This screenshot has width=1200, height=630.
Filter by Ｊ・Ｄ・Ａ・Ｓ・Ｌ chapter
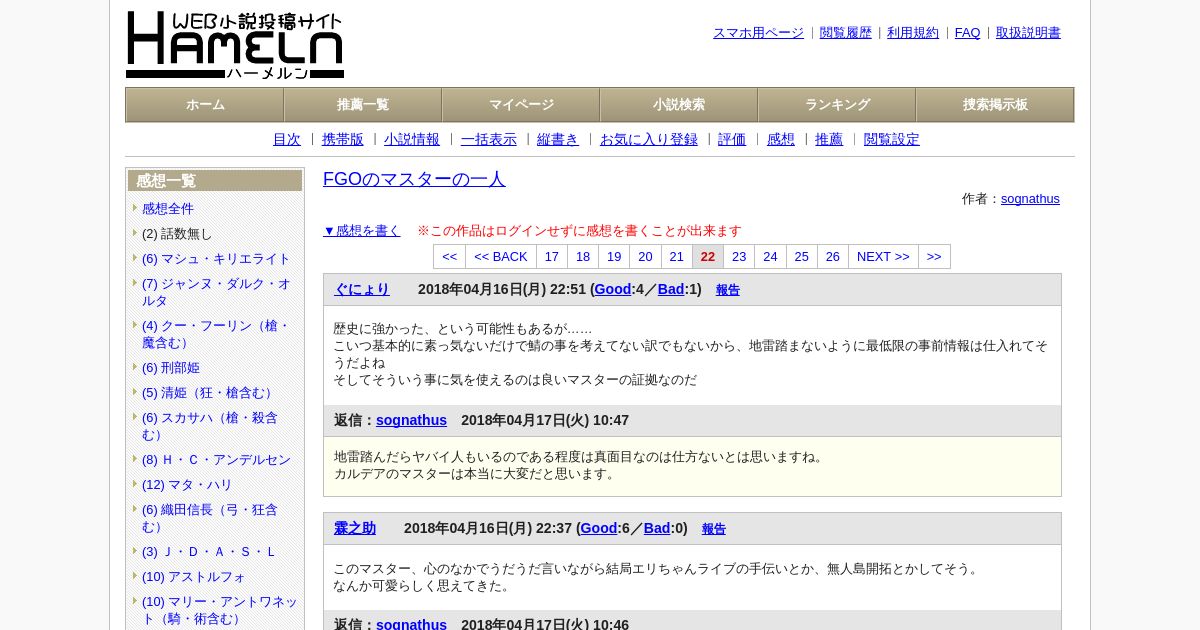click(208, 551)
